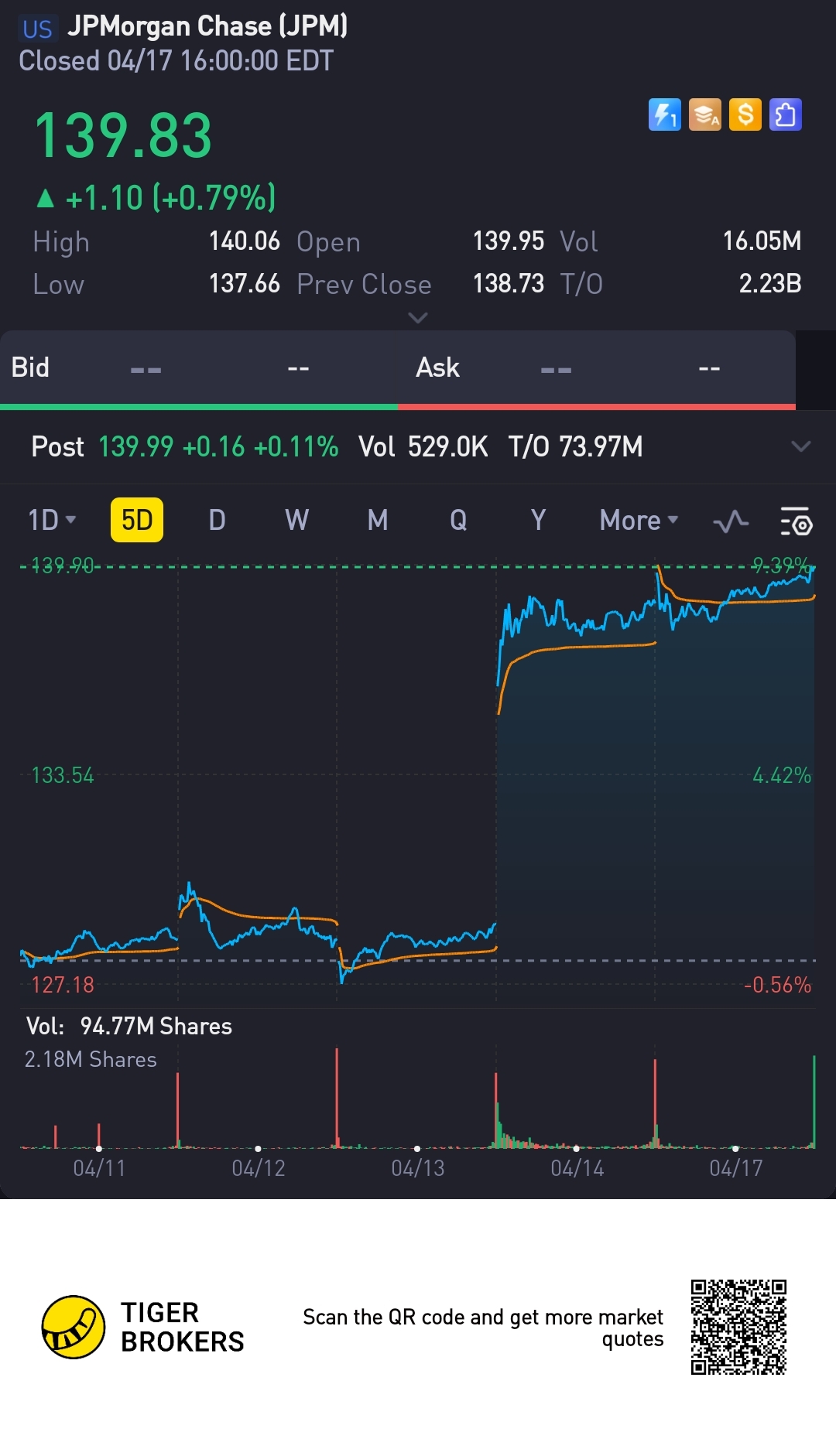This screenshot has height=1456, width=836.
Task: Expand more quote details below Prev Close
Action: tap(418, 318)
